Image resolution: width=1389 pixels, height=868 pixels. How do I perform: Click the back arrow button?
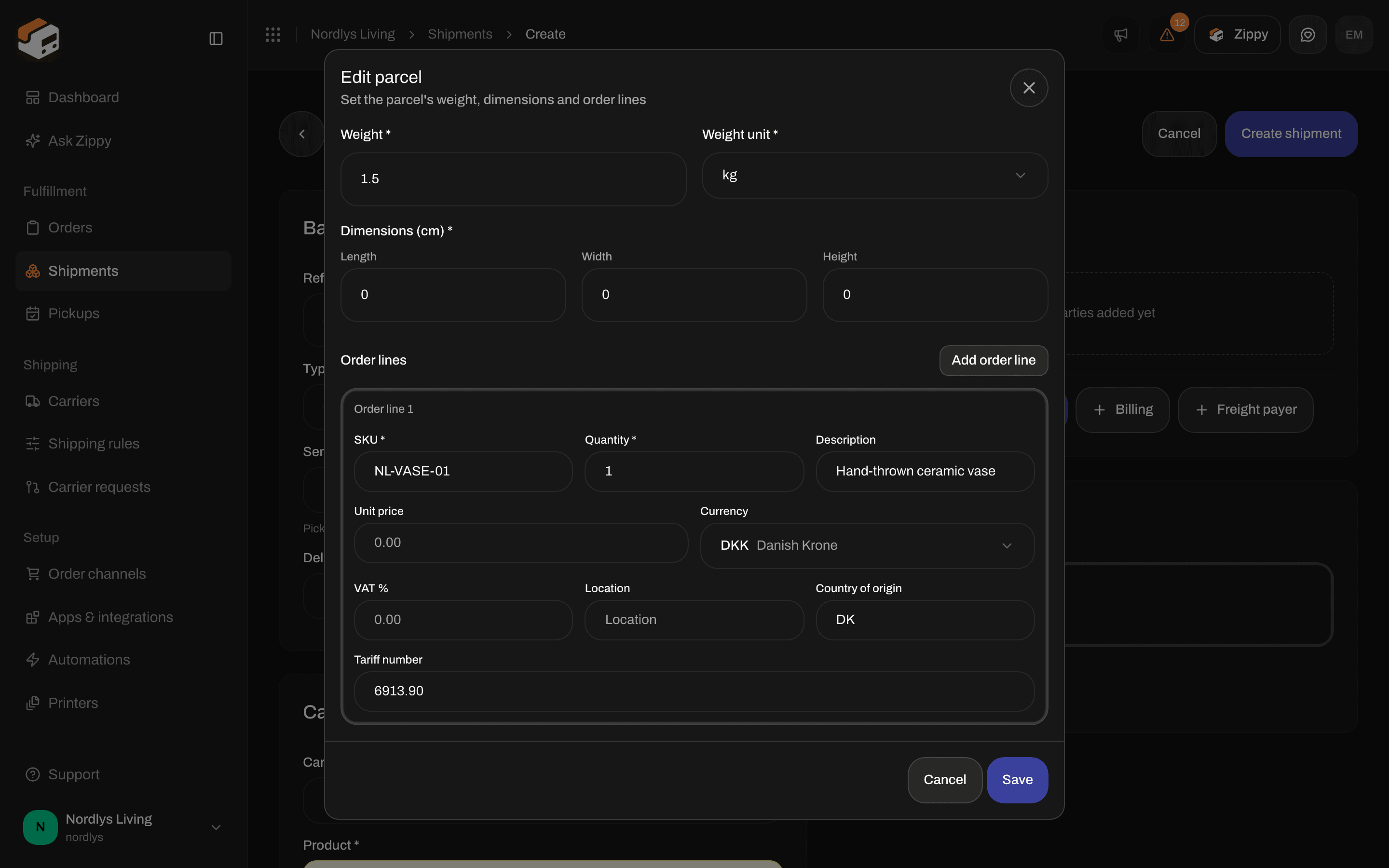[302, 134]
